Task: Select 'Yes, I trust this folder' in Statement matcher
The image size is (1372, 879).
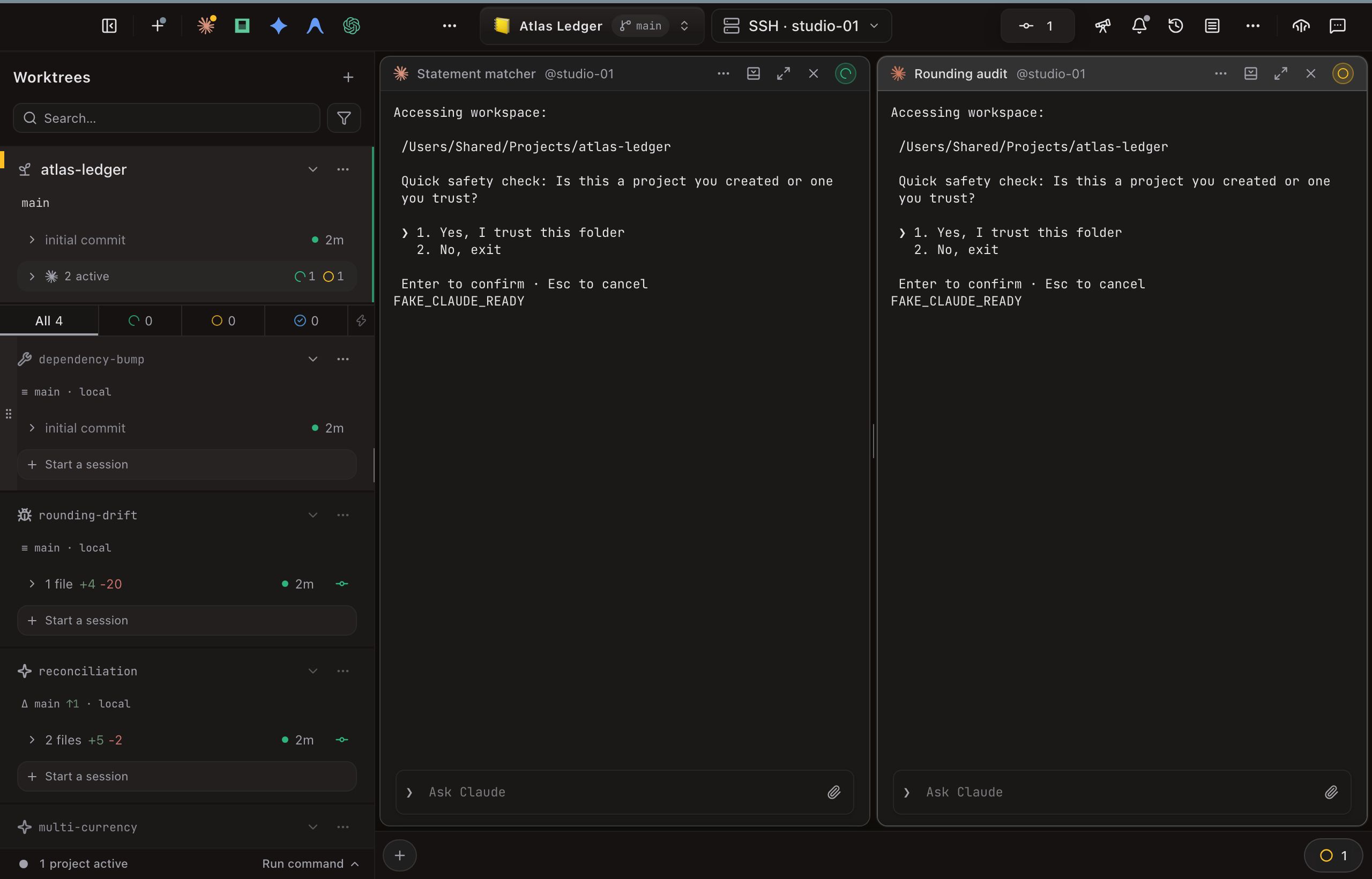Action: tap(520, 232)
